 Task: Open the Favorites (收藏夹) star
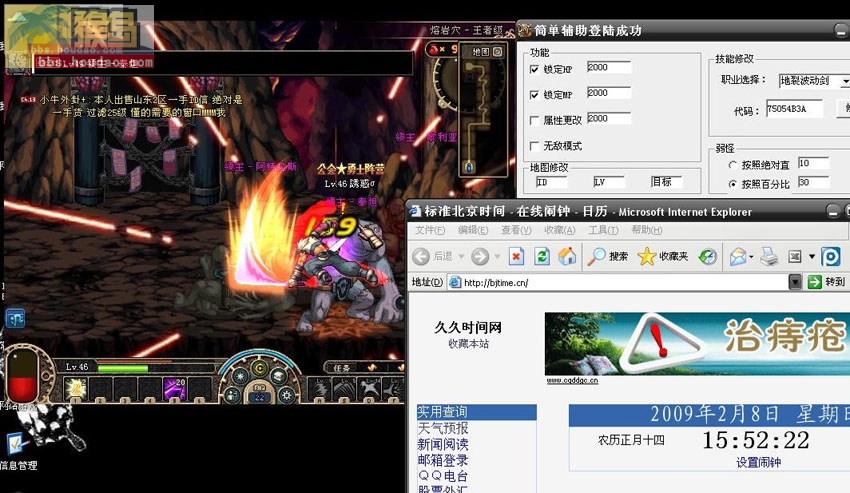[x=663, y=256]
